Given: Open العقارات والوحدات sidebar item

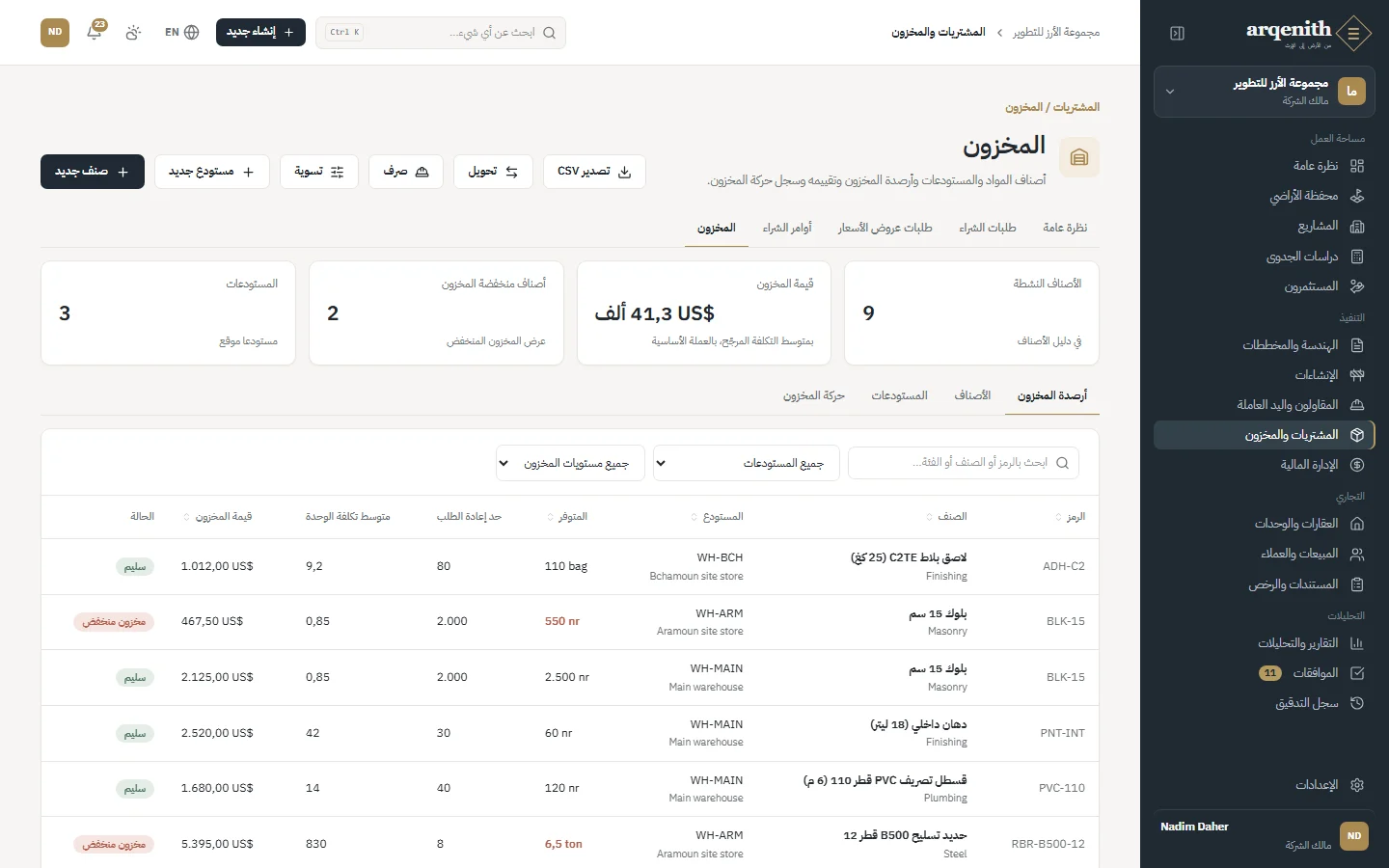Looking at the screenshot, I should 1265,524.
